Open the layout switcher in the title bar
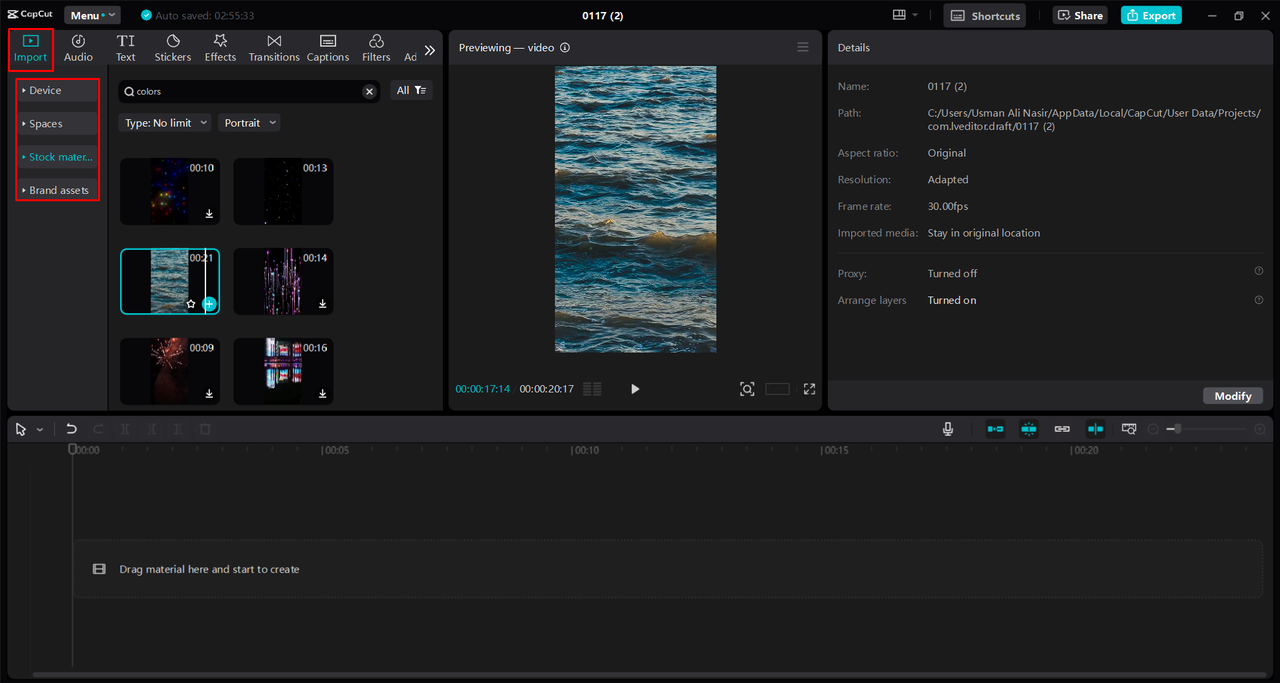This screenshot has width=1280, height=683. pos(906,15)
